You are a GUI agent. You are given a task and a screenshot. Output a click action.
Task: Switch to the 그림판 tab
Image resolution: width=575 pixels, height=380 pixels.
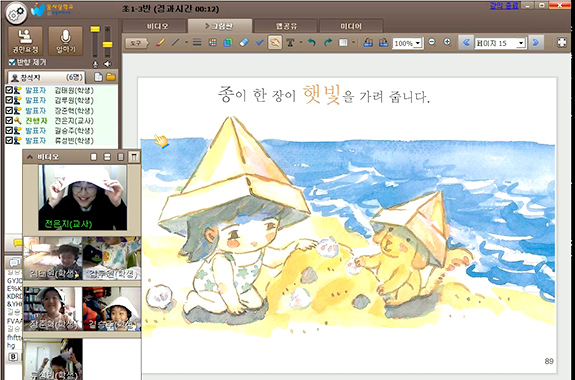220,26
